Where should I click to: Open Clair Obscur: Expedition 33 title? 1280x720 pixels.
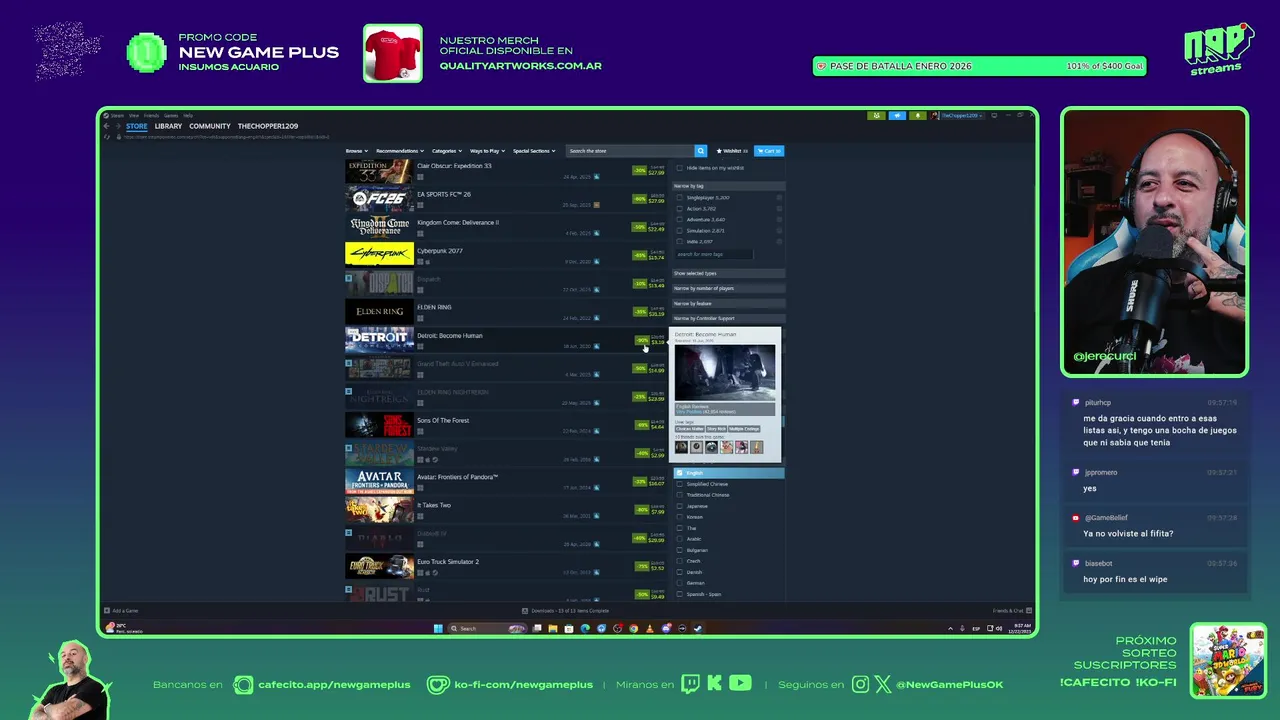(454, 166)
